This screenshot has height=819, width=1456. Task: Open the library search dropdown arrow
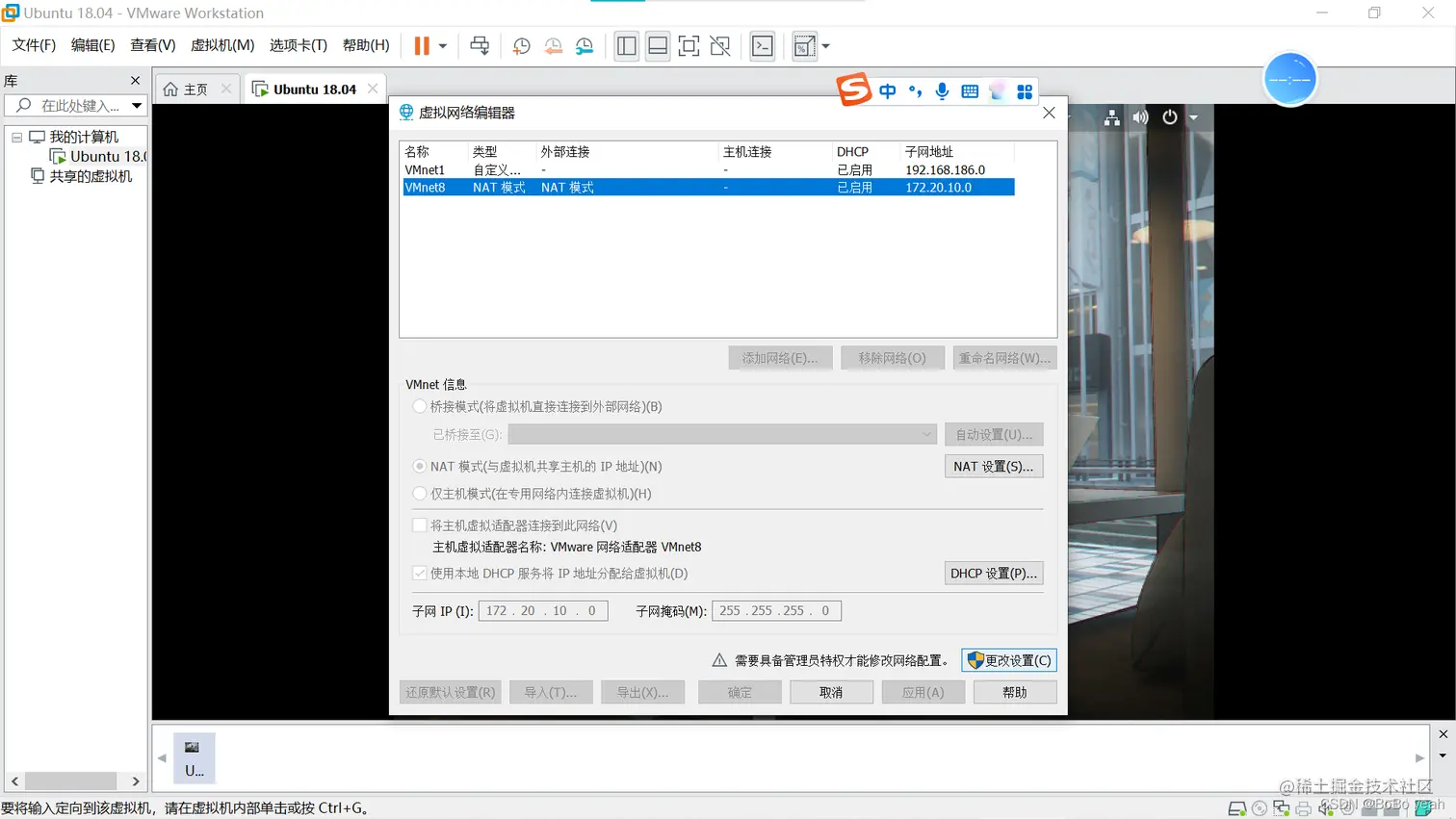click(137, 106)
